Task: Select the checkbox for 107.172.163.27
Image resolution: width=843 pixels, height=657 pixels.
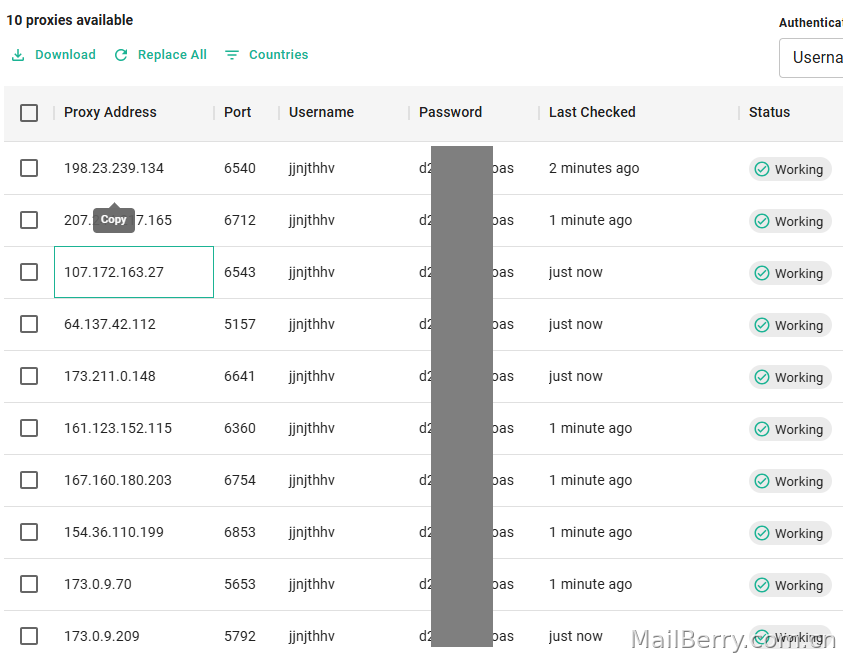Action: [29, 272]
